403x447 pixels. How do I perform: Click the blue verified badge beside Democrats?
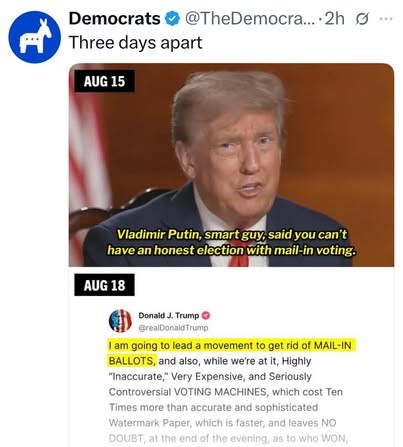click(x=173, y=19)
